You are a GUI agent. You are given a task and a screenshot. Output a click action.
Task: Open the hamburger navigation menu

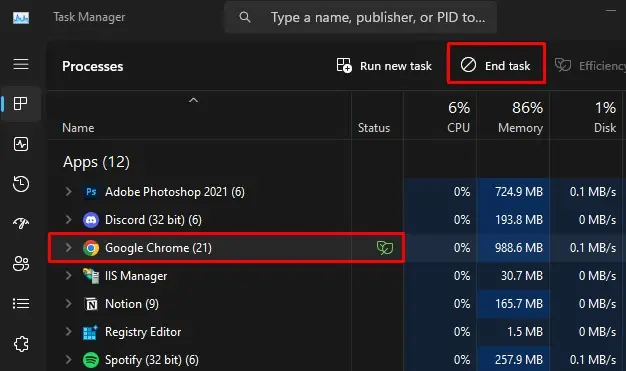pyautogui.click(x=21, y=64)
